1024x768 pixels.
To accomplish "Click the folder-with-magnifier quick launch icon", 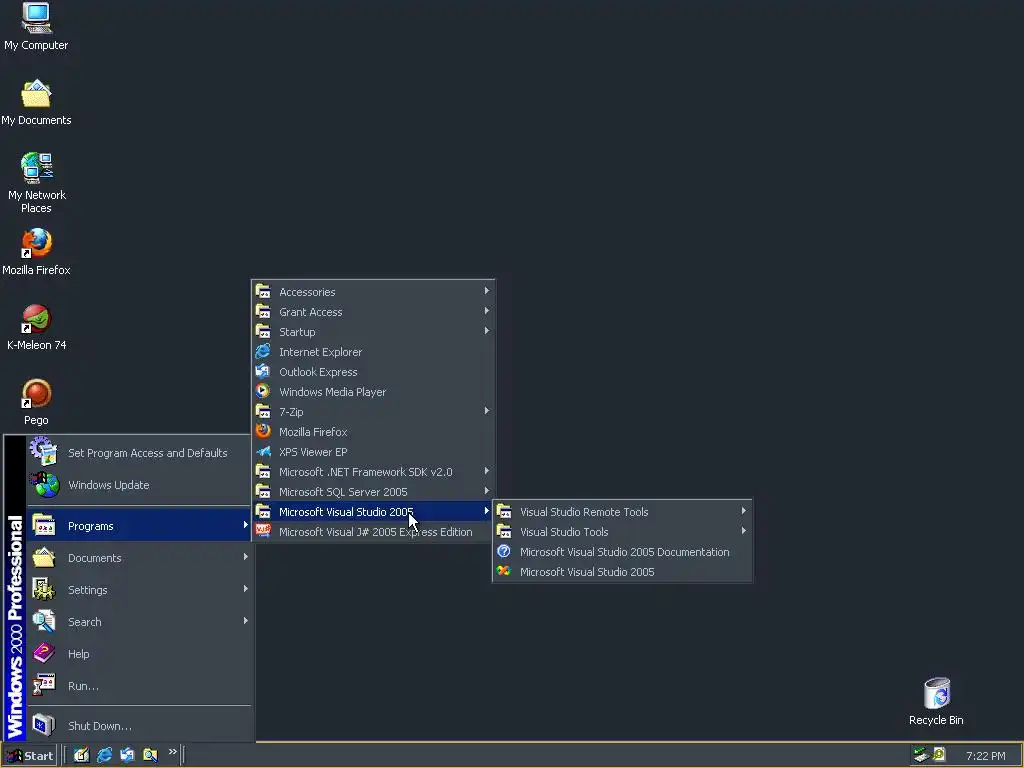I will click(150, 755).
